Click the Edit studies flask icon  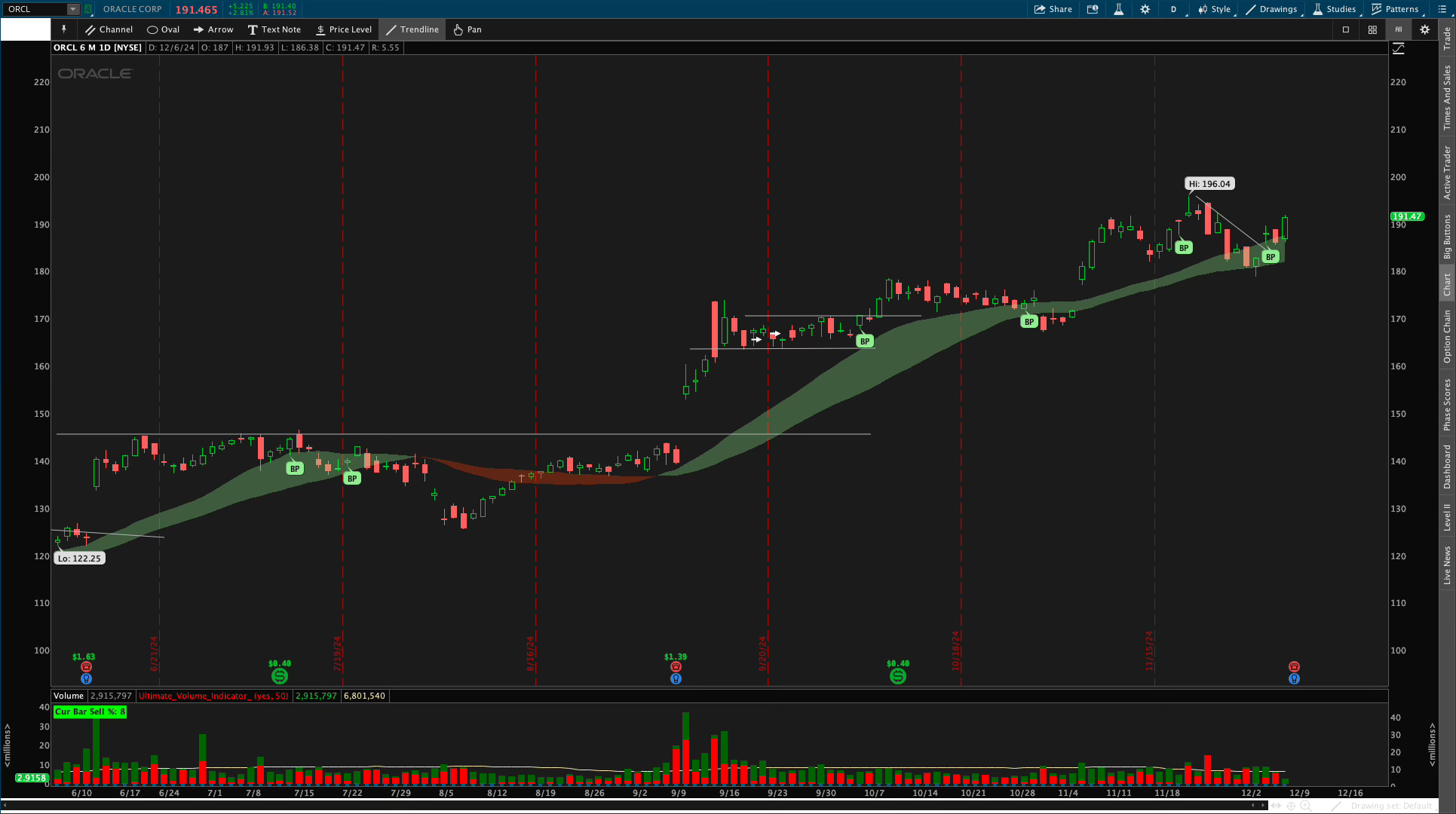click(x=1118, y=9)
